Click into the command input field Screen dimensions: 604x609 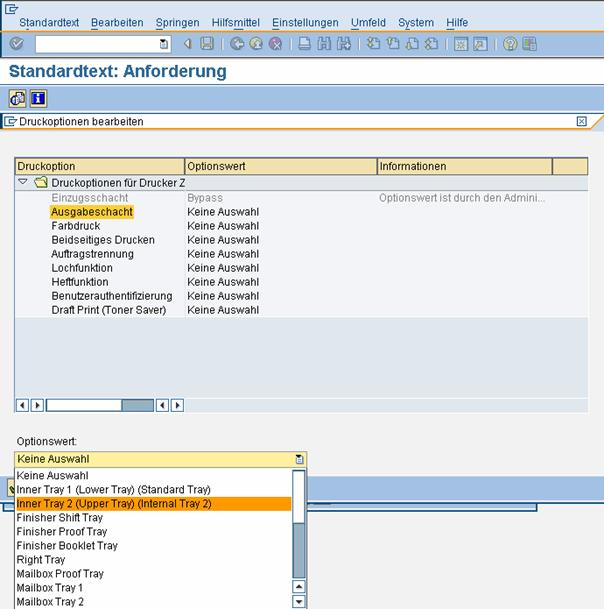point(96,44)
